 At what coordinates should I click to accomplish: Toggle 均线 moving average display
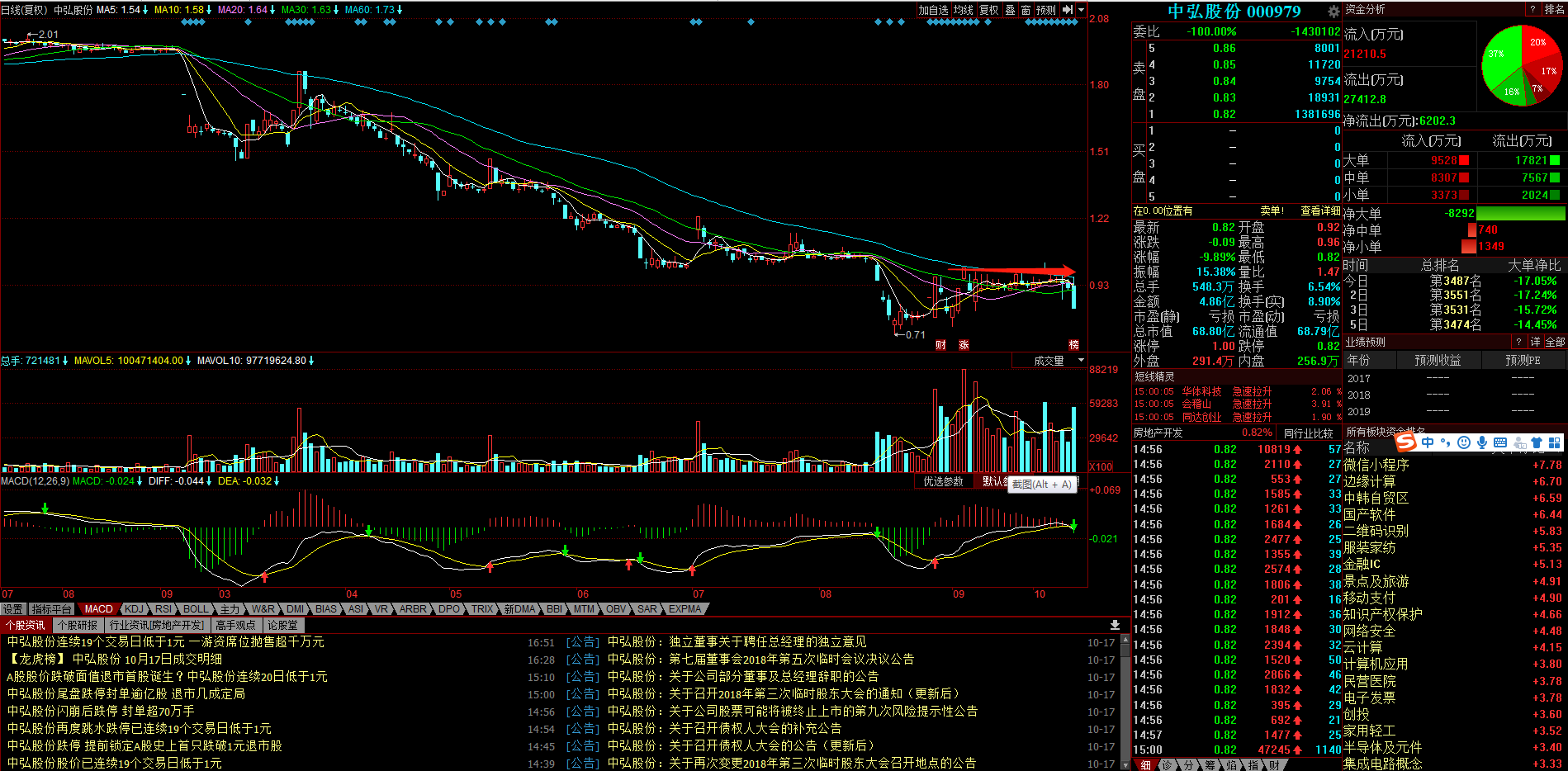[x=963, y=10]
